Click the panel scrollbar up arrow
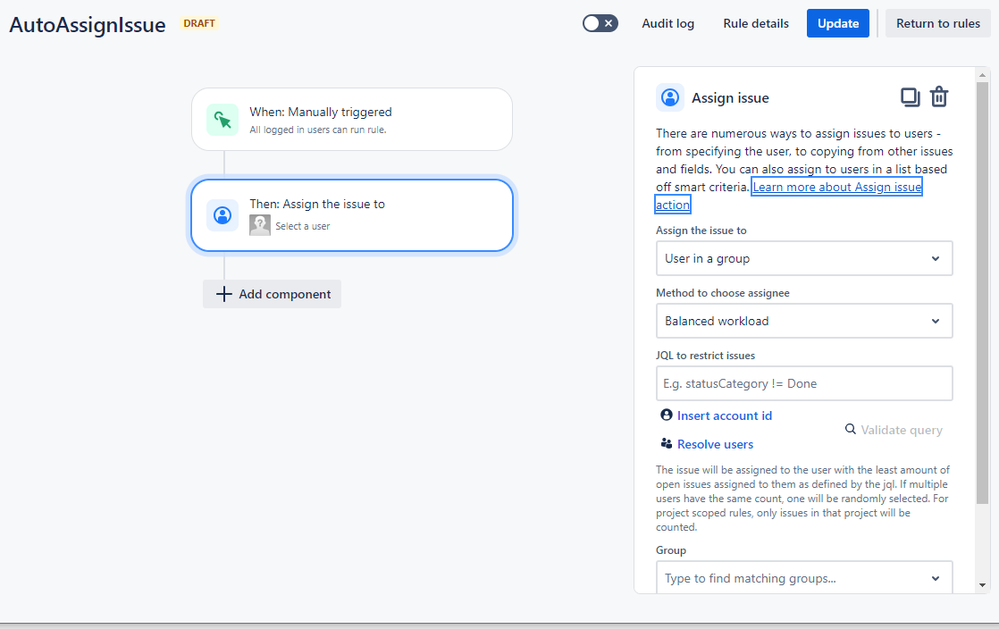Viewport: 999px width, 629px height. (982, 75)
